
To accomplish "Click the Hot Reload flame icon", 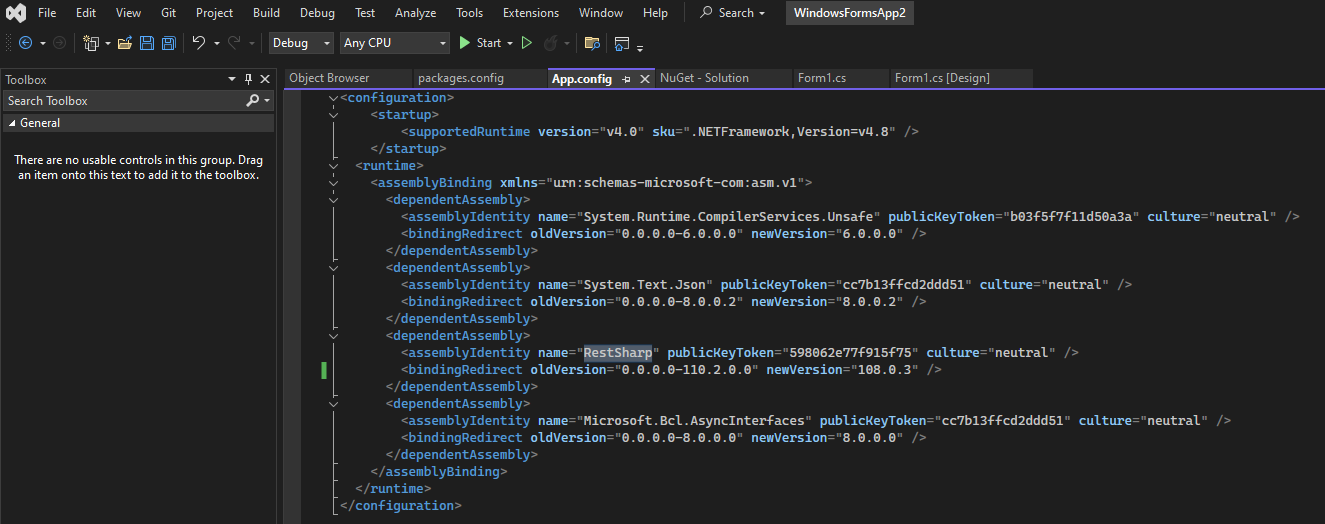I will click(550, 43).
